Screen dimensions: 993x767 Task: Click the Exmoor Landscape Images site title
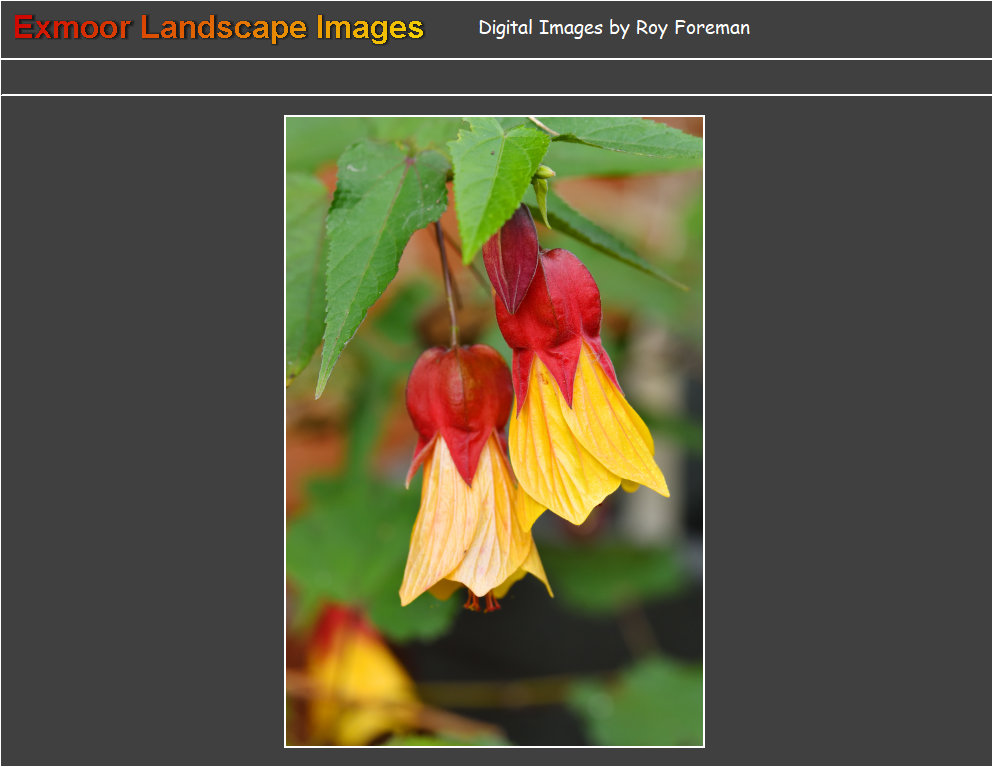click(219, 28)
